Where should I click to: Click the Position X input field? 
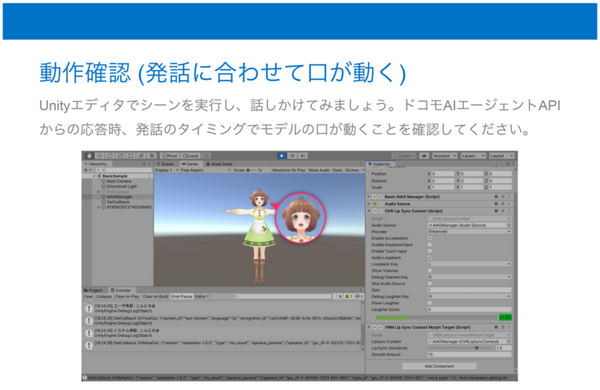coord(443,174)
